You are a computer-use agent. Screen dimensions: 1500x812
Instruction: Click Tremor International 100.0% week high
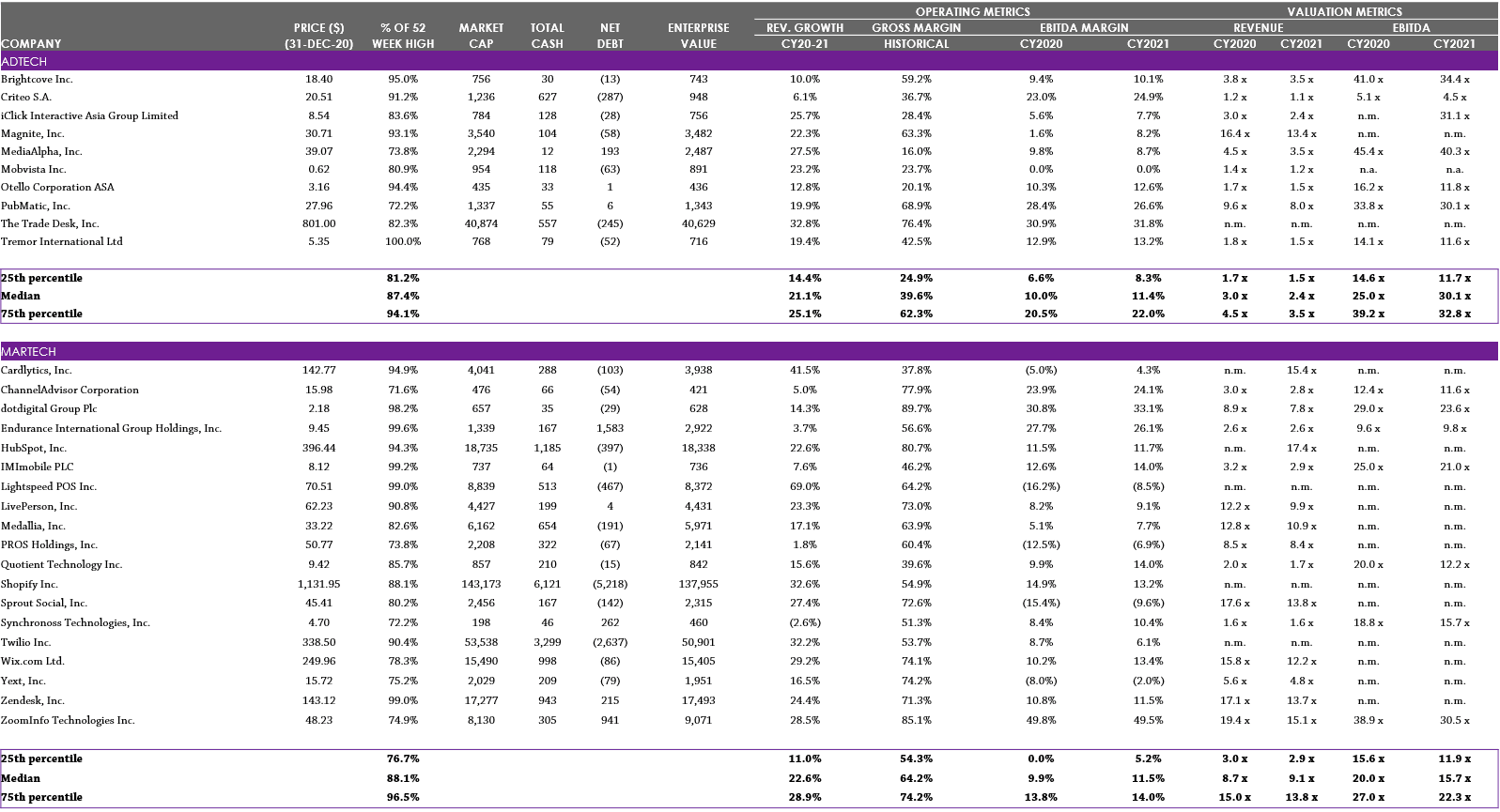click(403, 241)
